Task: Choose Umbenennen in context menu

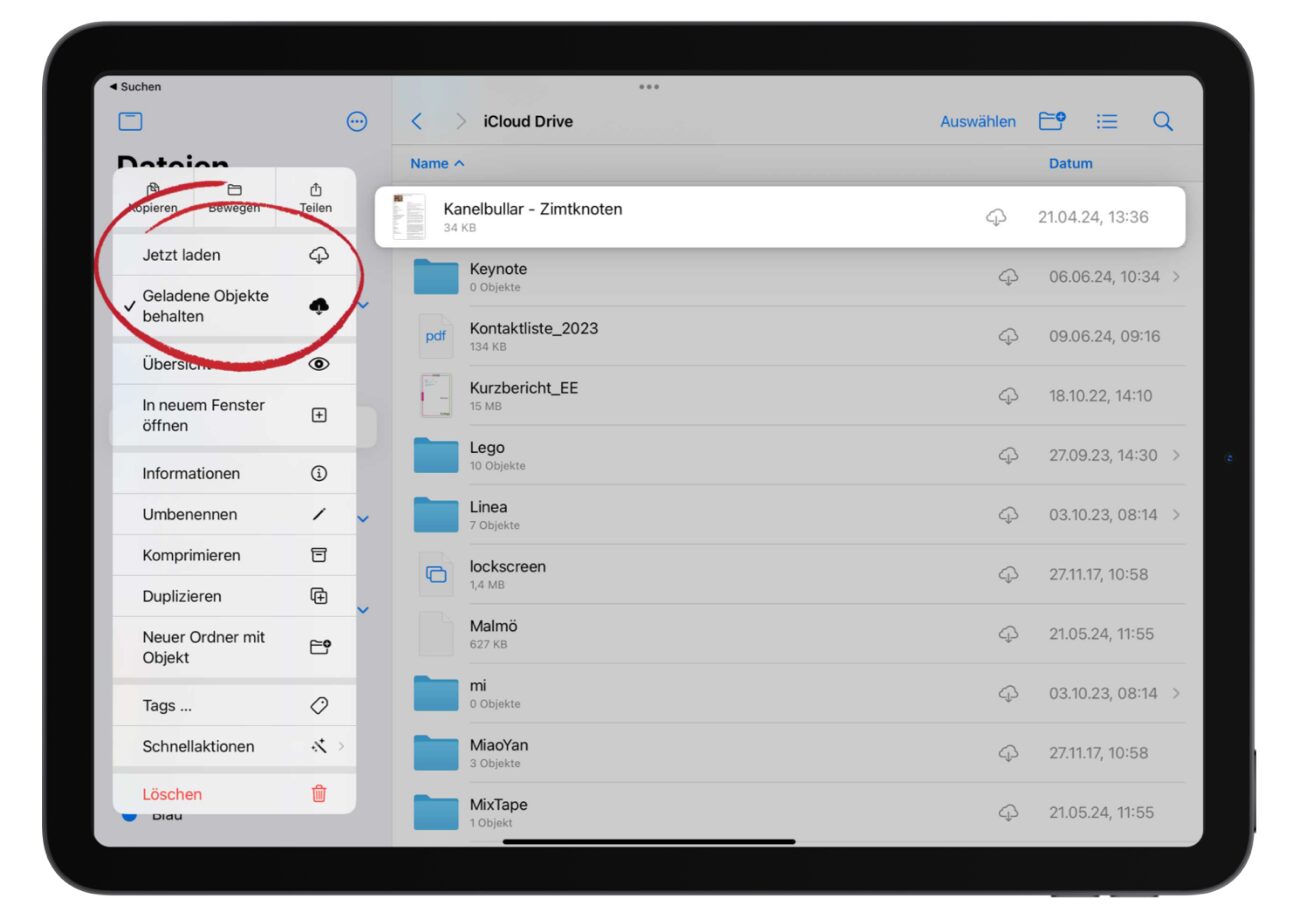Action: pyautogui.click(x=234, y=514)
